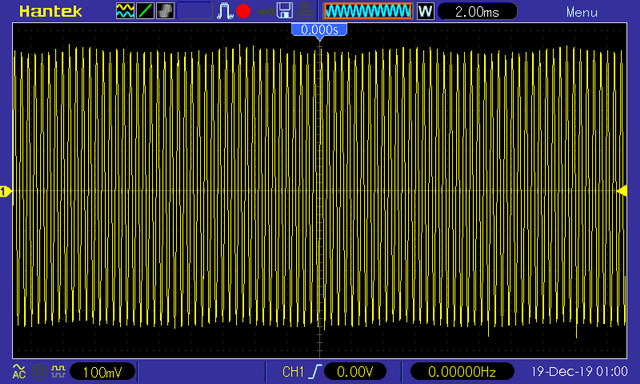Click the waveform memory overview bar
Image resolution: width=640 pixels, height=384 pixels.
pyautogui.click(x=368, y=11)
